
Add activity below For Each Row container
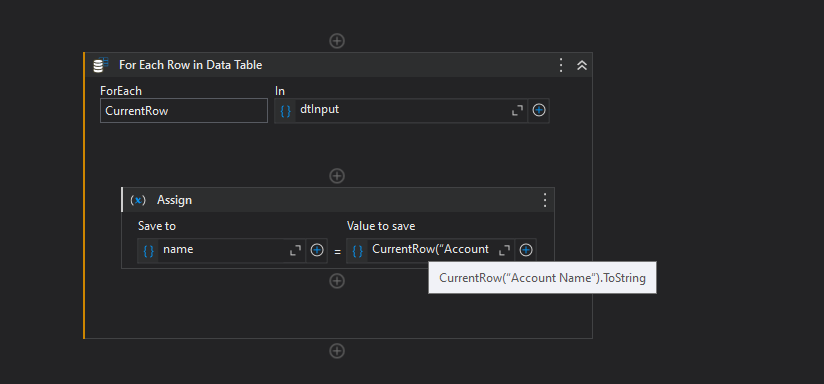click(x=337, y=350)
